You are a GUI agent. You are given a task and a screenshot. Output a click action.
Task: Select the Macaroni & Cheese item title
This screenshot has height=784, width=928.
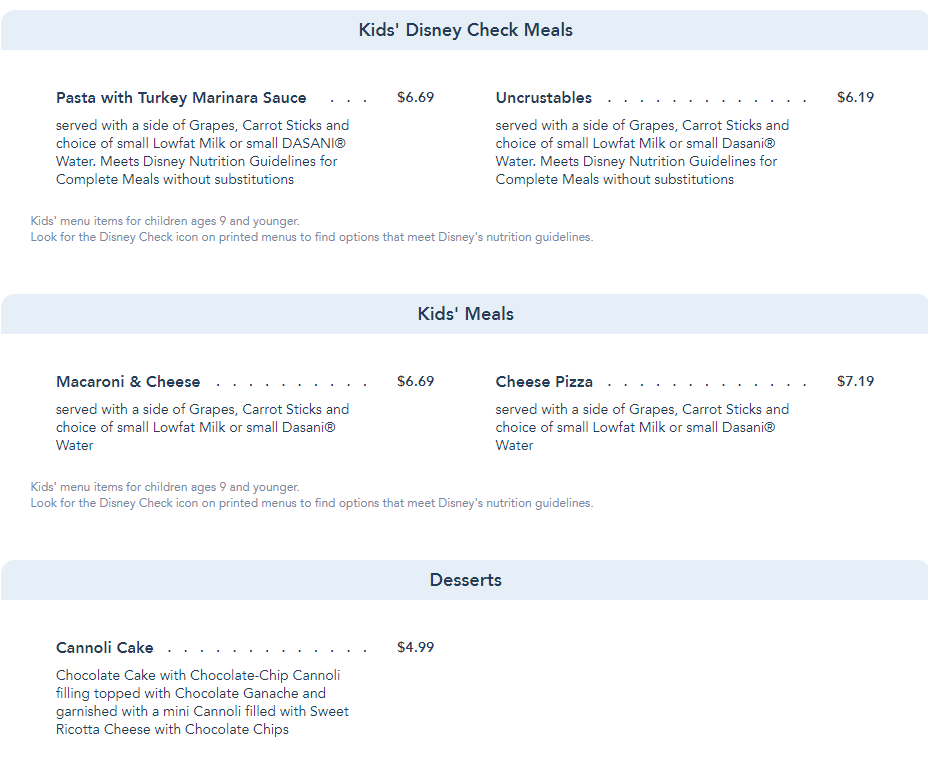click(128, 382)
